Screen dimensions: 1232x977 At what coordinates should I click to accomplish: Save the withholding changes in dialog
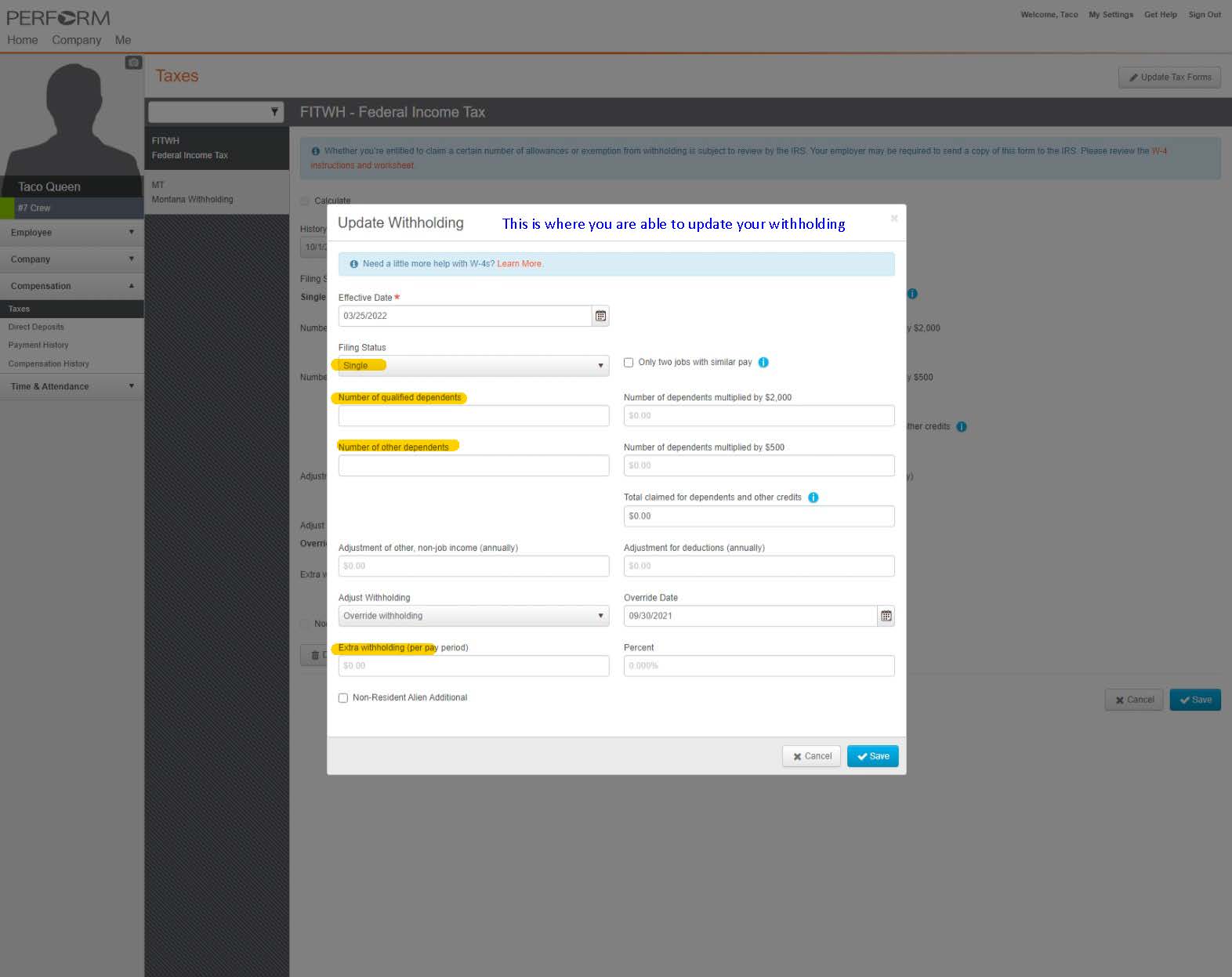(872, 756)
